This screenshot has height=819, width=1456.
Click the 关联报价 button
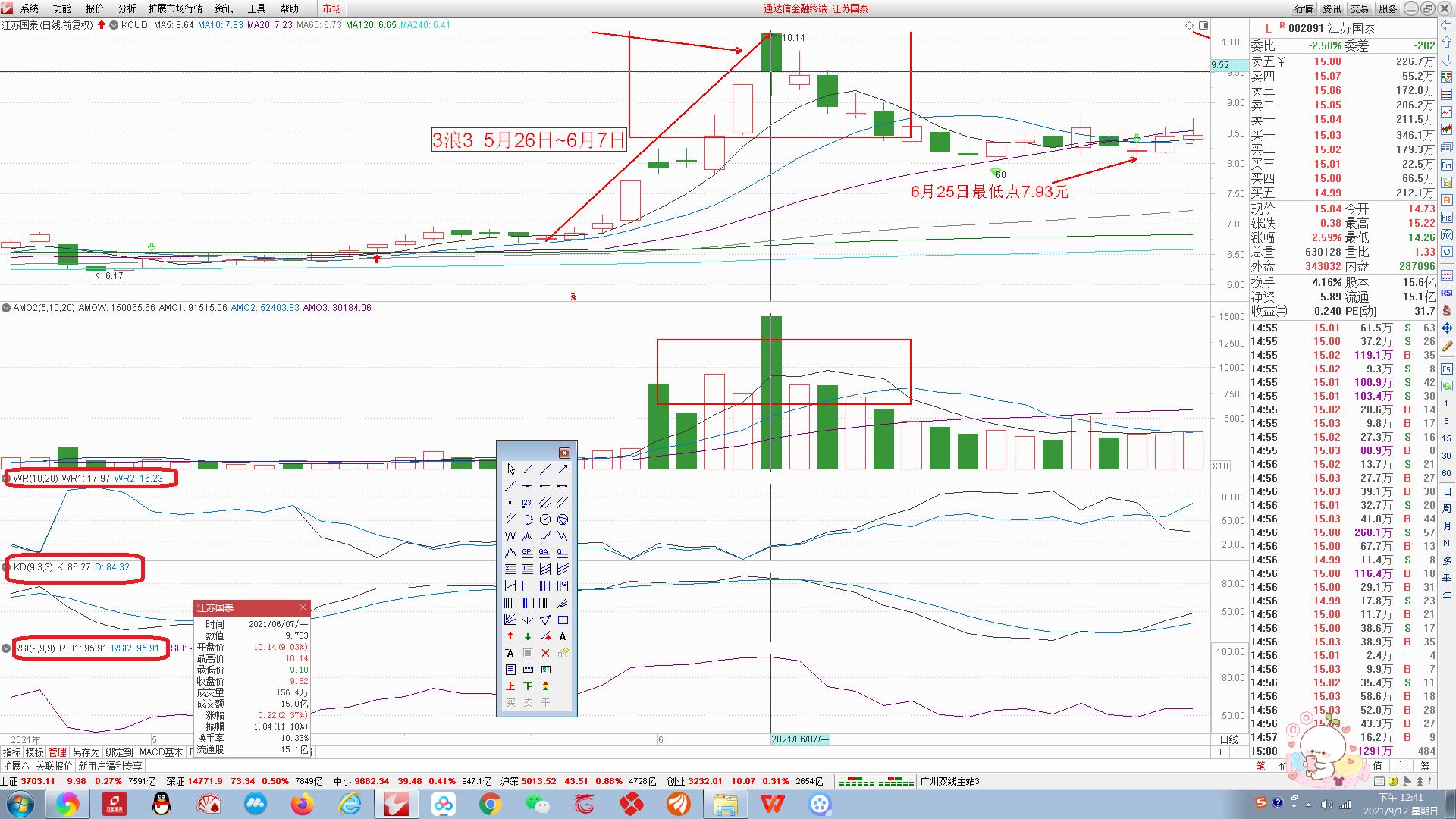point(54,766)
